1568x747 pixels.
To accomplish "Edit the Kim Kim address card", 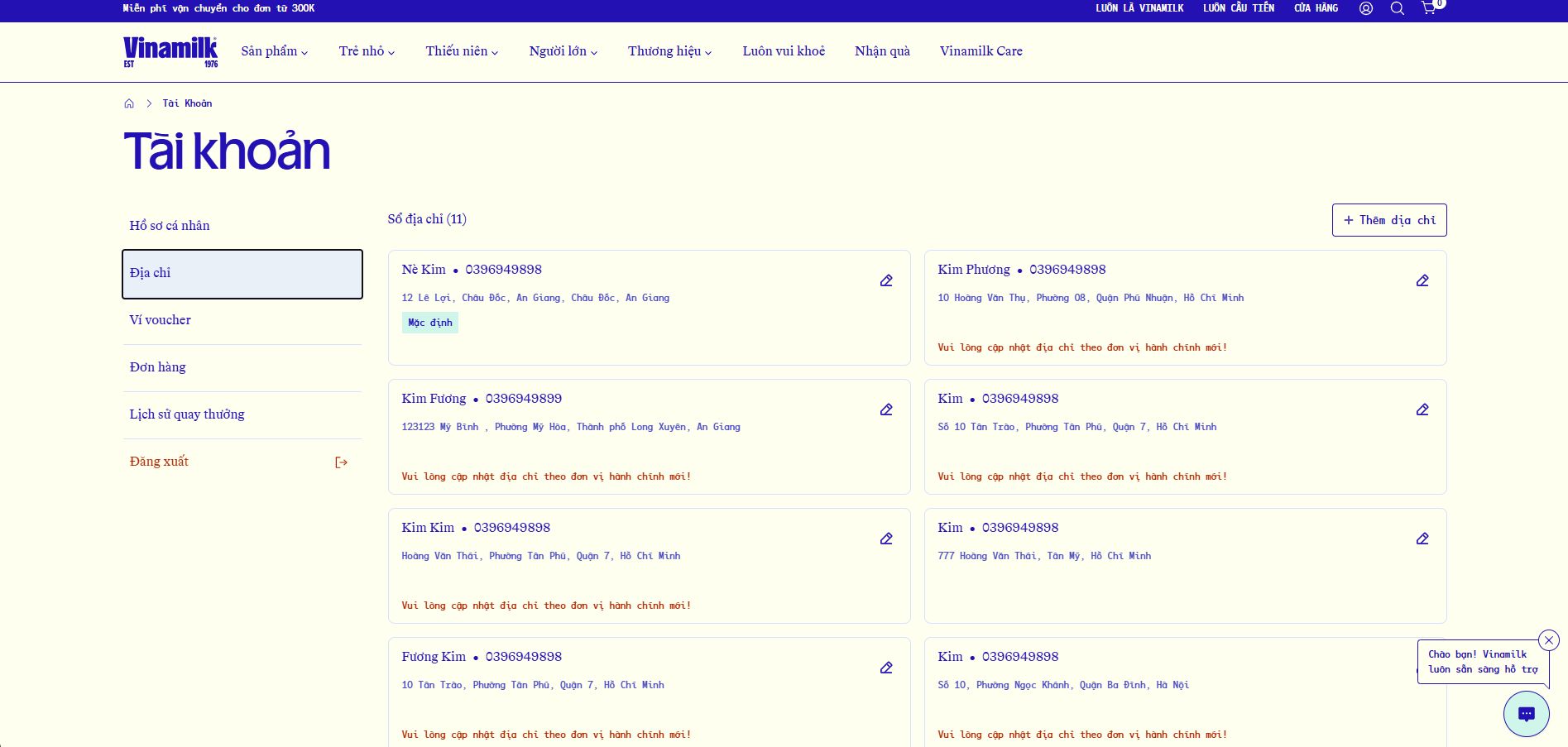I will click(885, 539).
